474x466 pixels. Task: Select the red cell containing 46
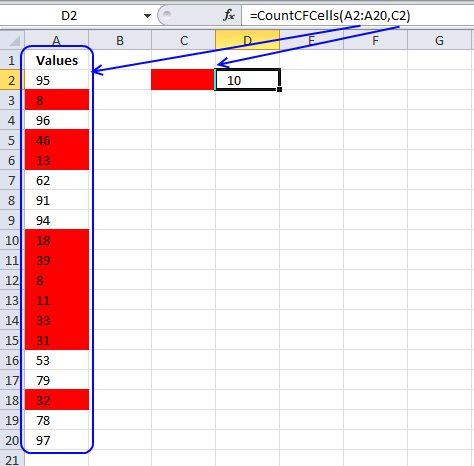click(x=57, y=140)
